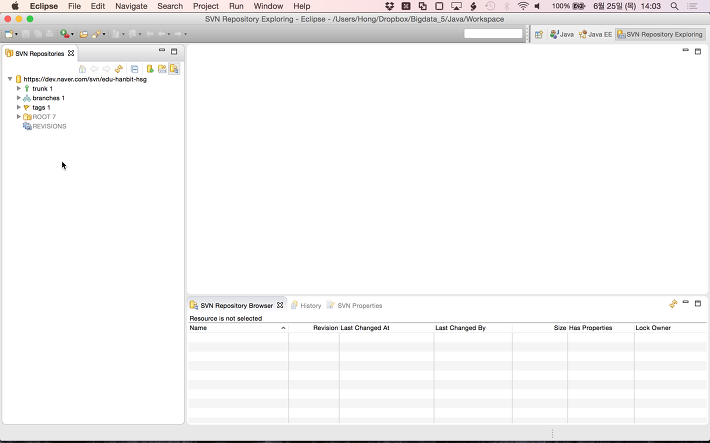Select the tags 1 tree item
This screenshot has width=710, height=443.
click(41, 108)
